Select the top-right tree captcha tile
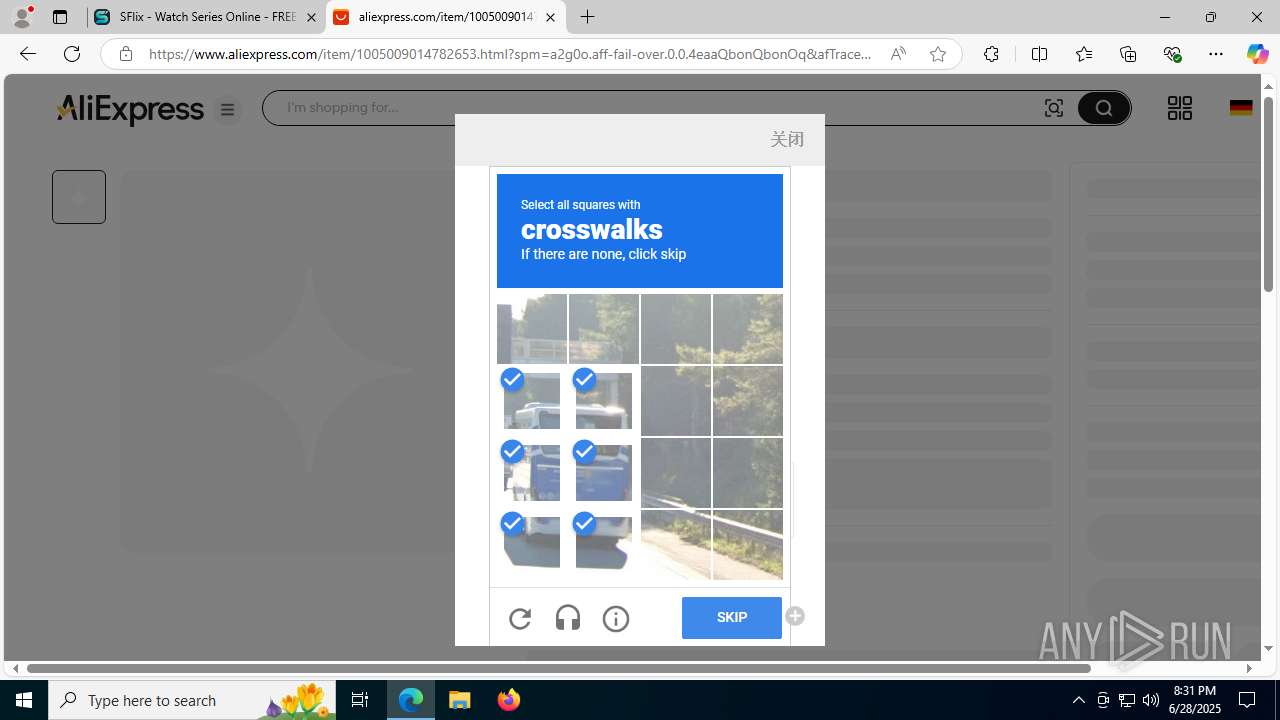This screenshot has width=1280, height=720. 748,329
